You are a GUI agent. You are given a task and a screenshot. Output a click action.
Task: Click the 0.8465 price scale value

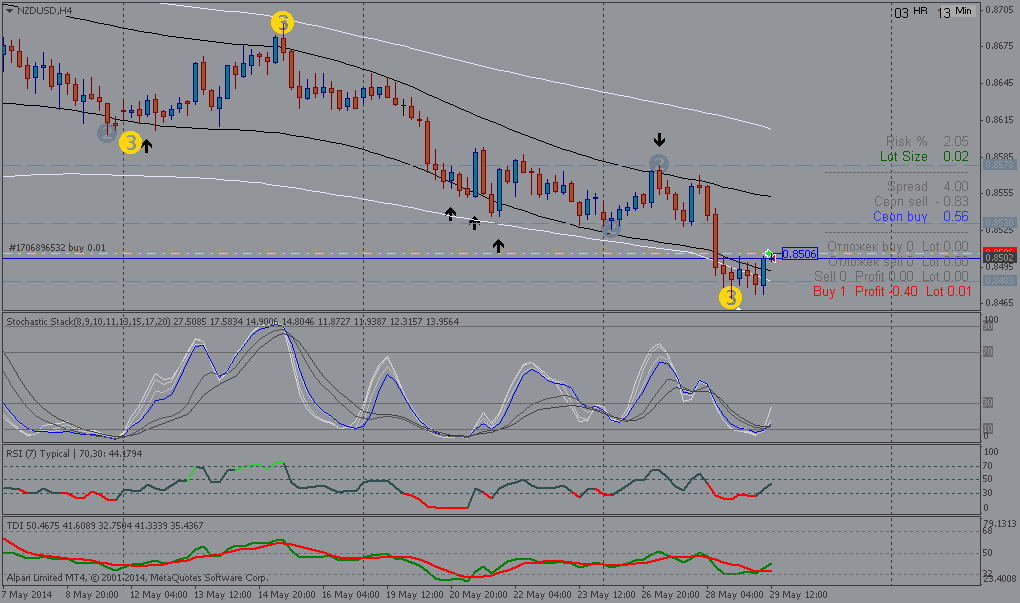pyautogui.click(x=999, y=303)
